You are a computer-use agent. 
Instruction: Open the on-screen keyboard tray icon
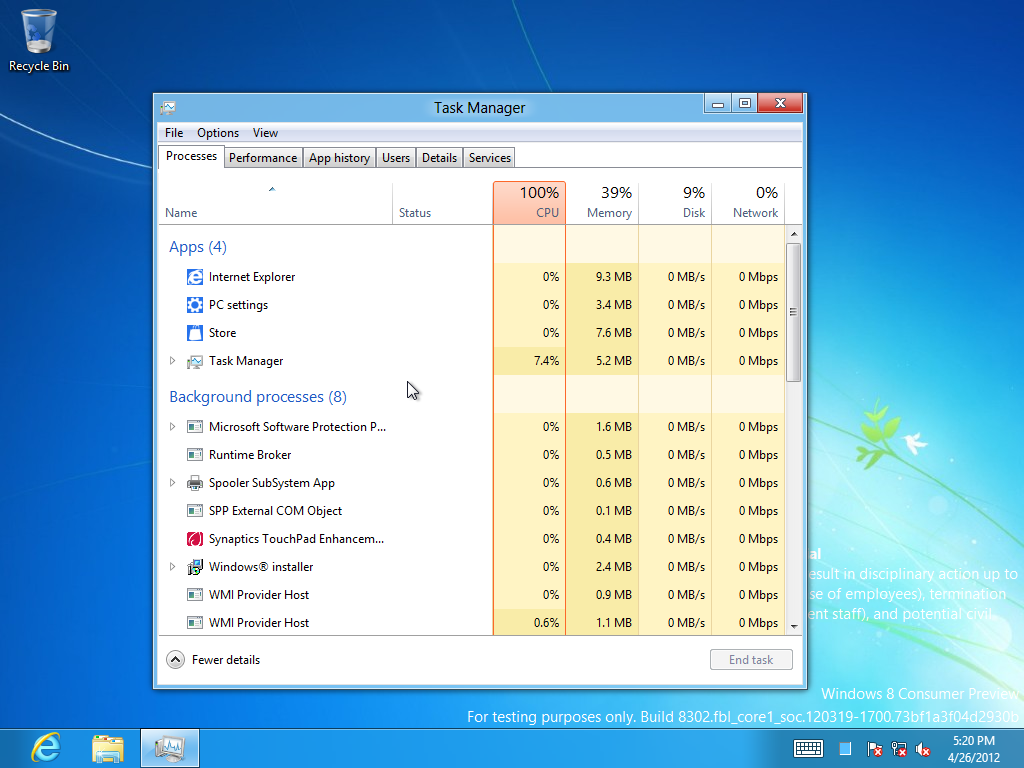coord(808,748)
